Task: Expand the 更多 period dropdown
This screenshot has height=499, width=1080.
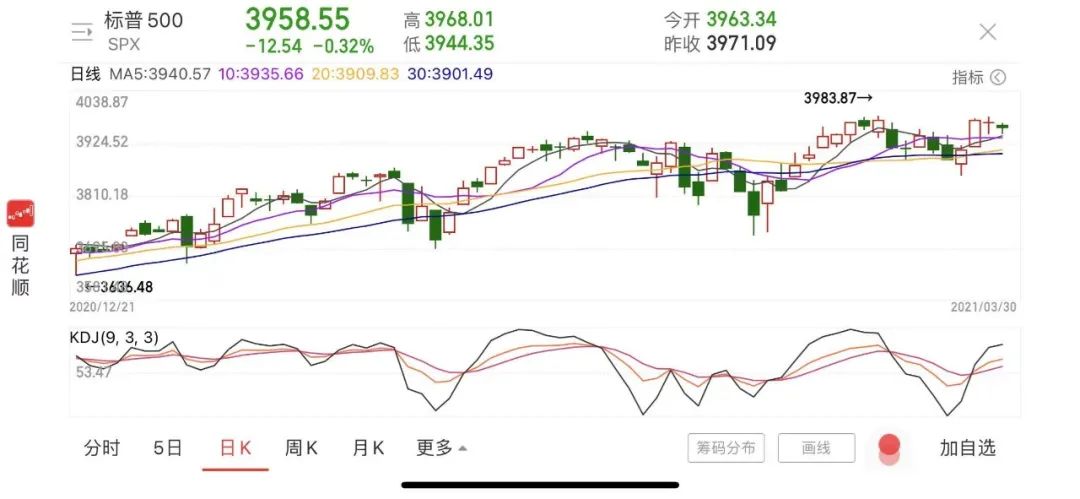Action: click(x=441, y=448)
